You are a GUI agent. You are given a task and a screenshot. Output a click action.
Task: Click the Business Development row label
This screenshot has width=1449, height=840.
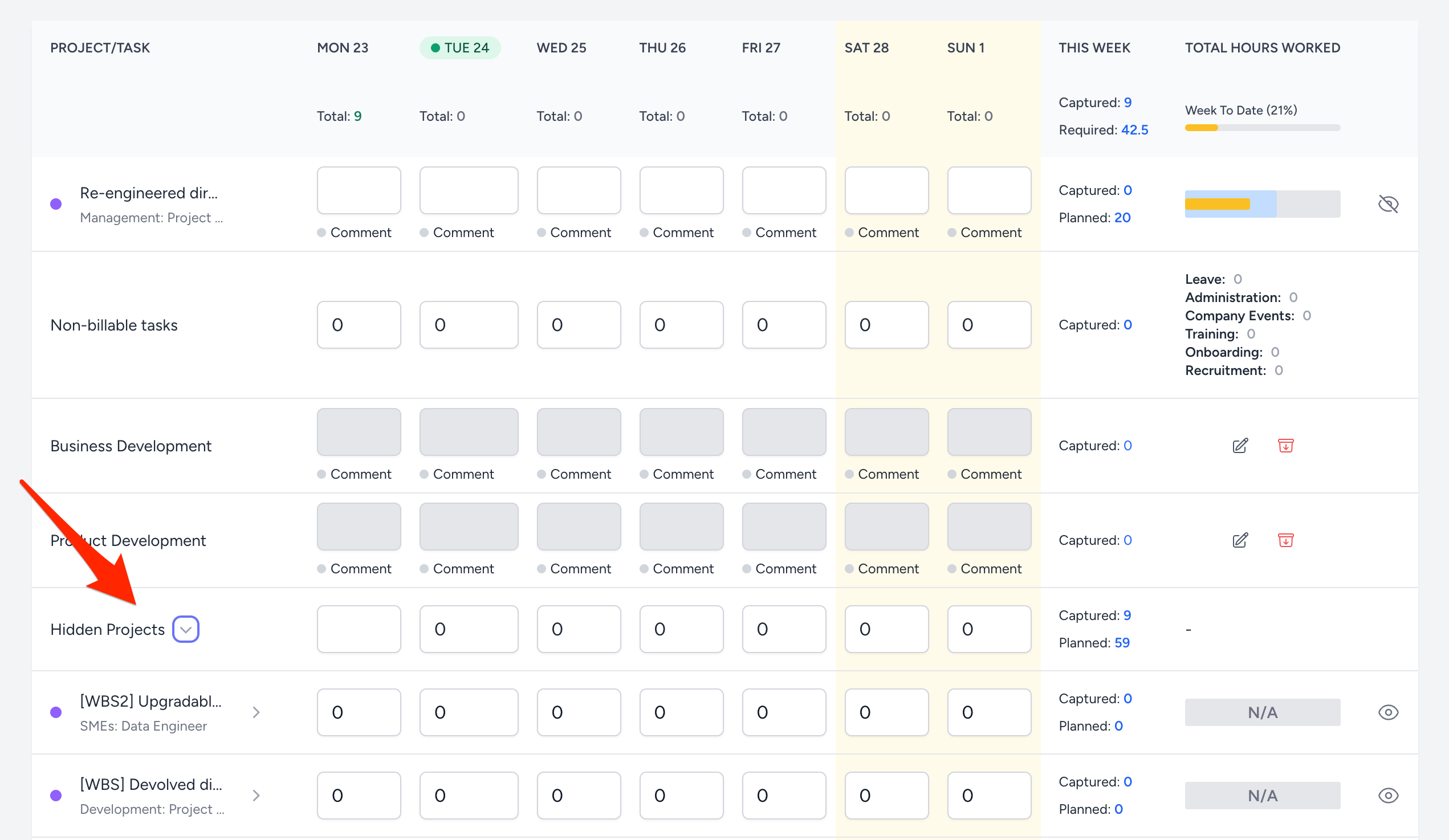[x=131, y=446]
